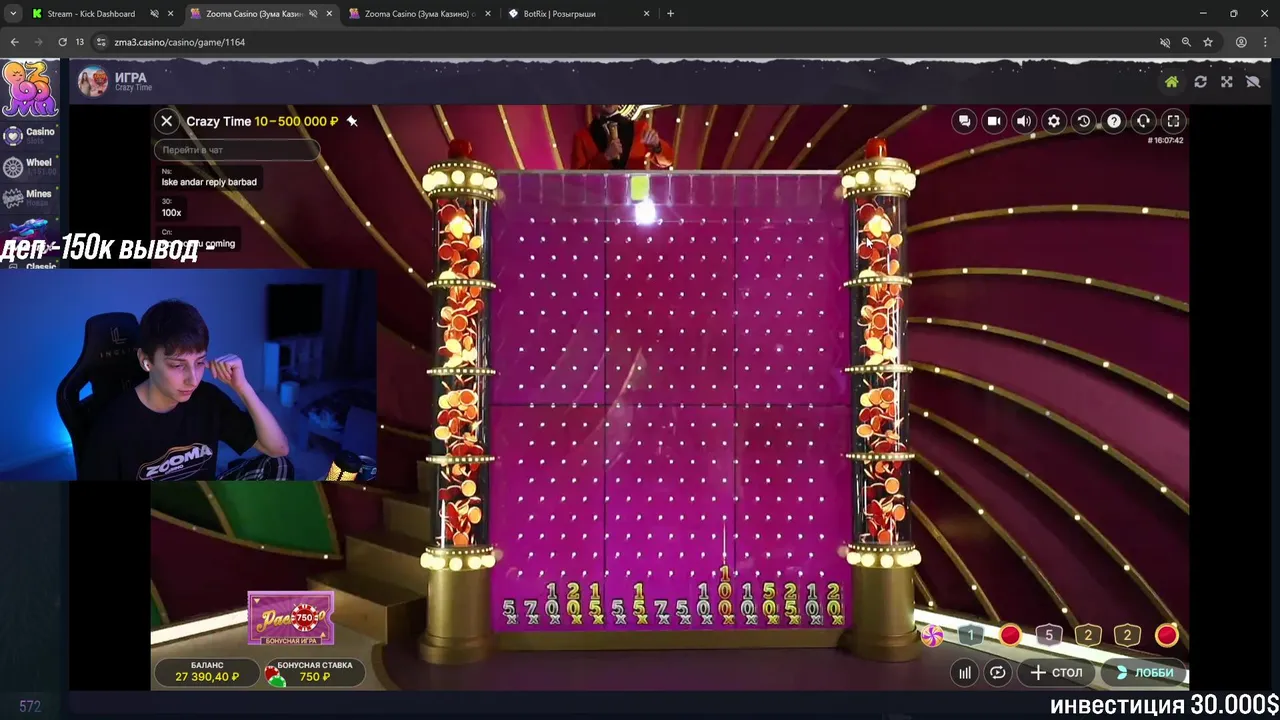Reload the browser page
The height and width of the screenshot is (720, 1280).
(62, 42)
